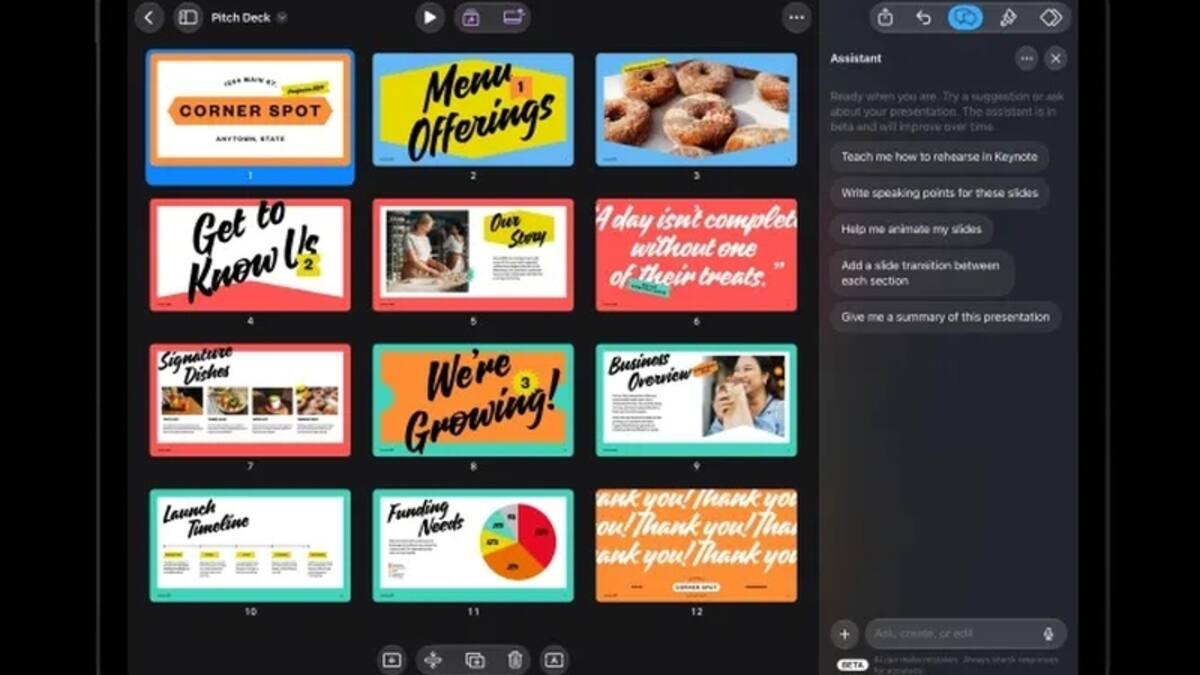Open the More menu next to the presentation tools
This screenshot has height=675, width=1200.
coord(796,17)
